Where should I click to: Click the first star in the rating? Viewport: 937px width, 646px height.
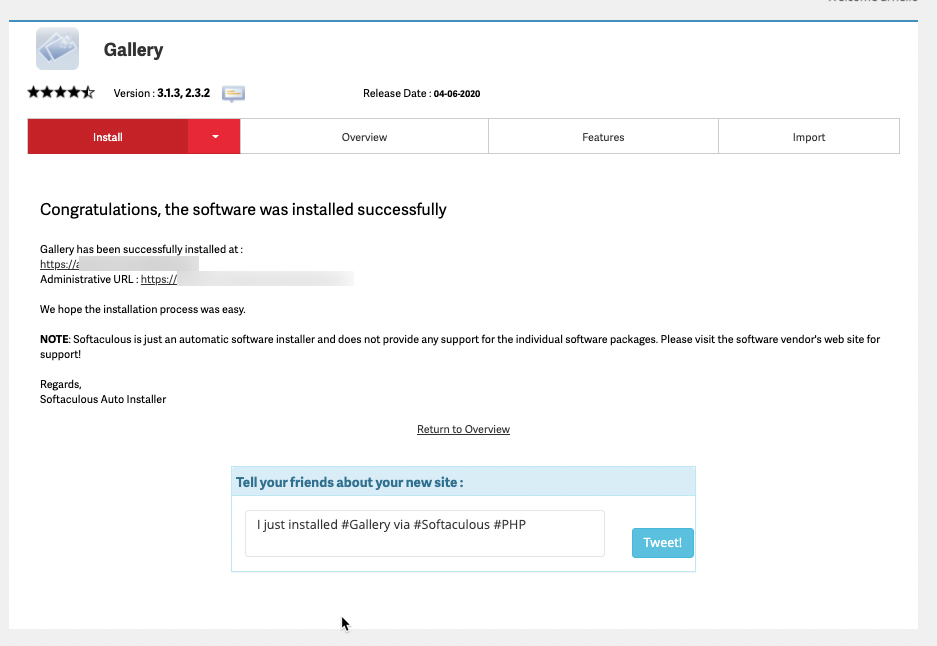[x=33, y=93]
